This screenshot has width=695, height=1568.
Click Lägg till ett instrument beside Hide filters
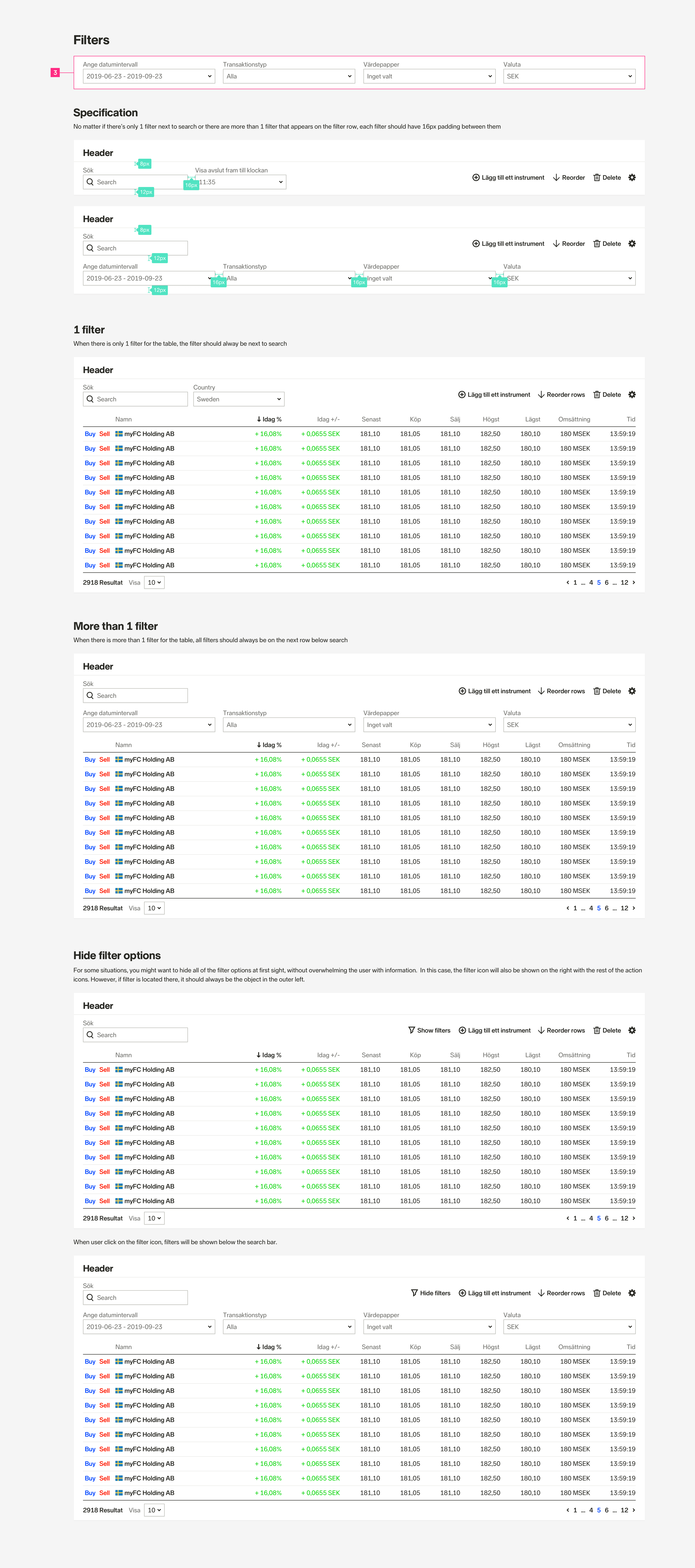pos(495,1293)
